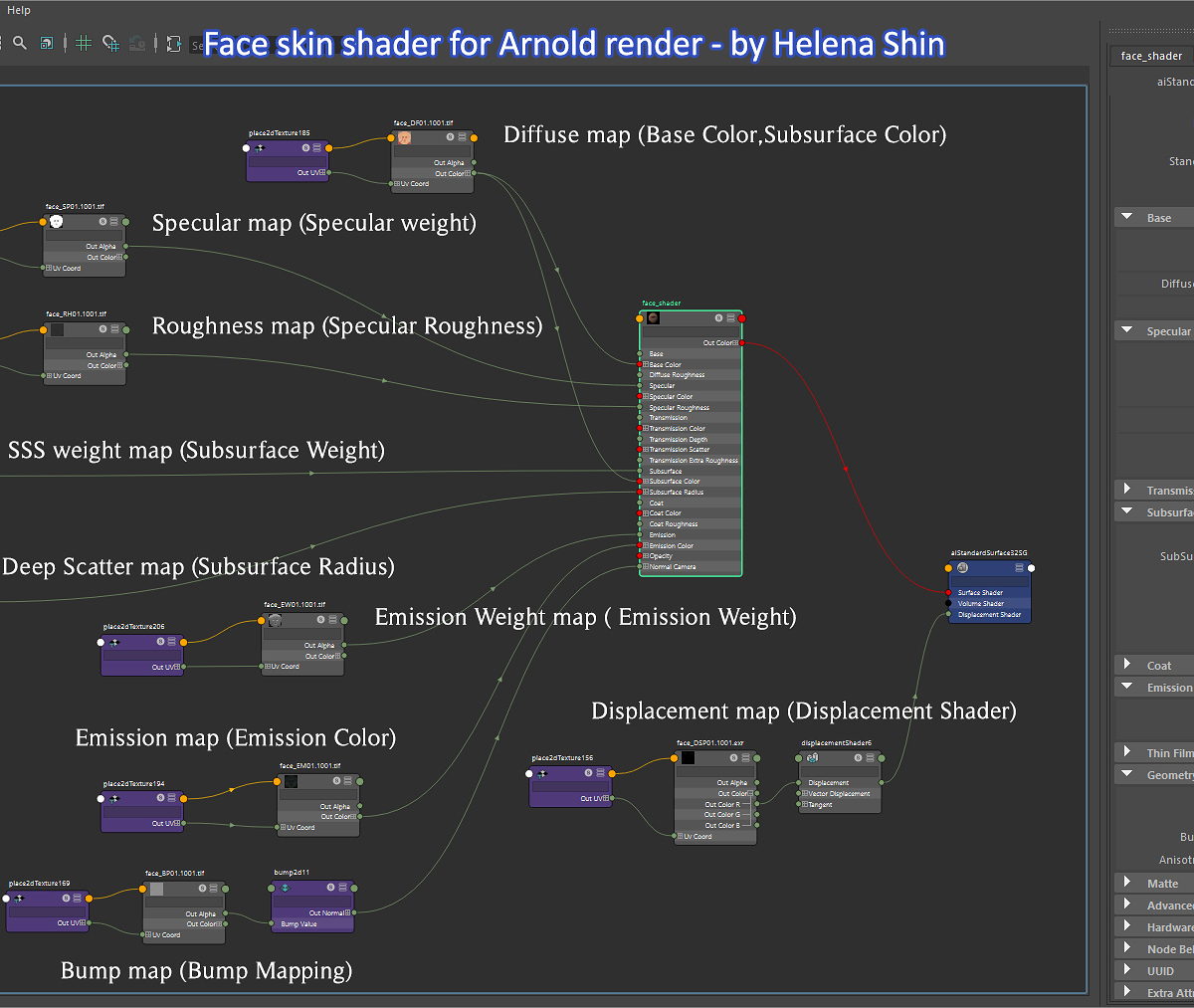Click Bump Value attribute on bump2d11
Viewport: 1194px width, 1008px height.
point(298,924)
